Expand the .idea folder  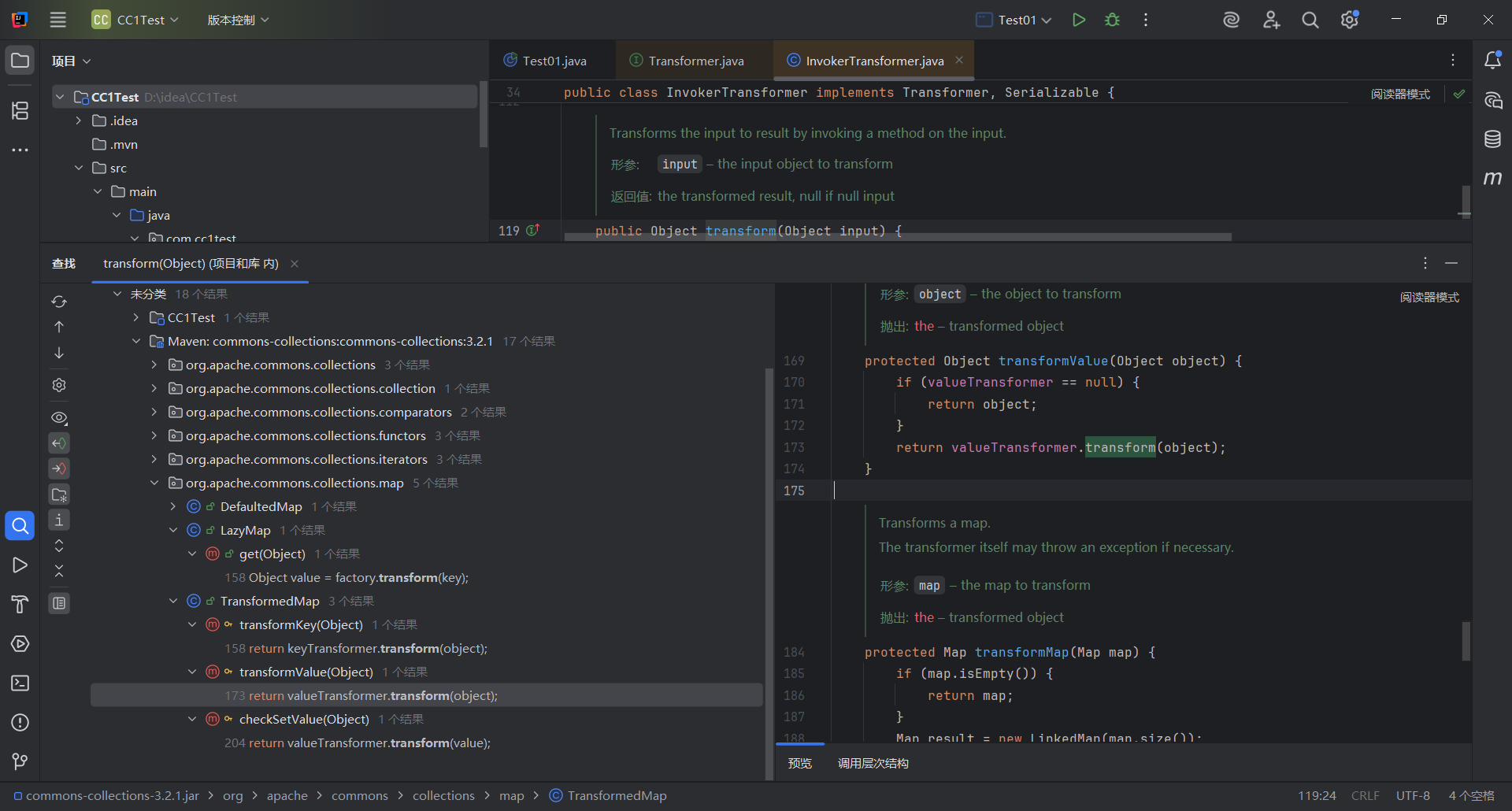(x=78, y=120)
